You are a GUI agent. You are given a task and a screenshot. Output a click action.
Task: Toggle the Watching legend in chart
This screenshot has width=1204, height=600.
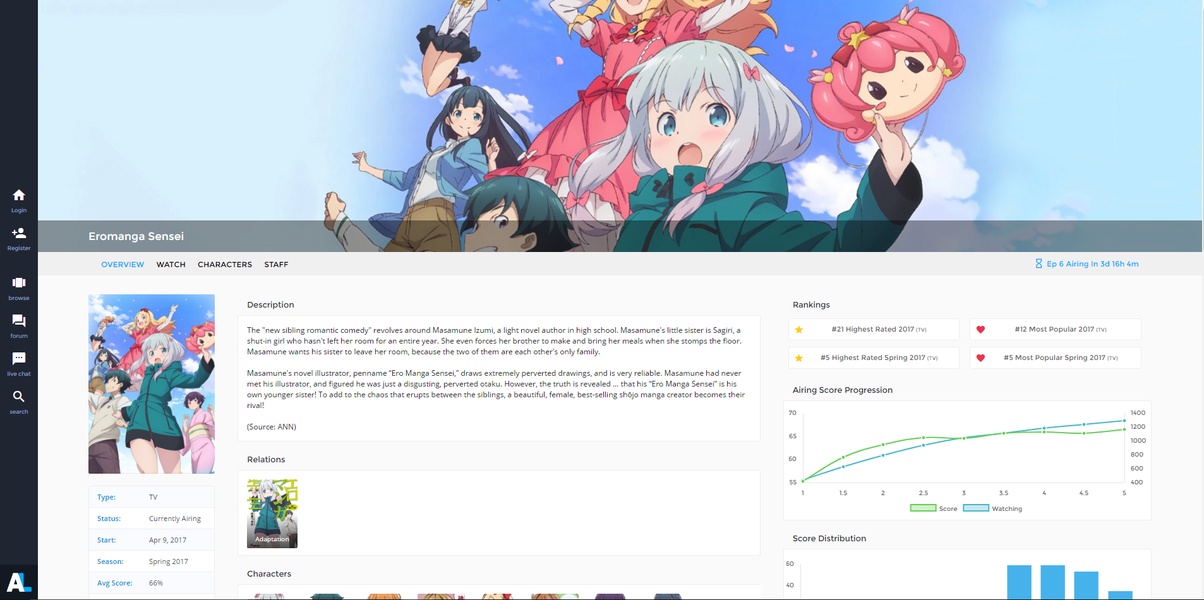point(992,508)
